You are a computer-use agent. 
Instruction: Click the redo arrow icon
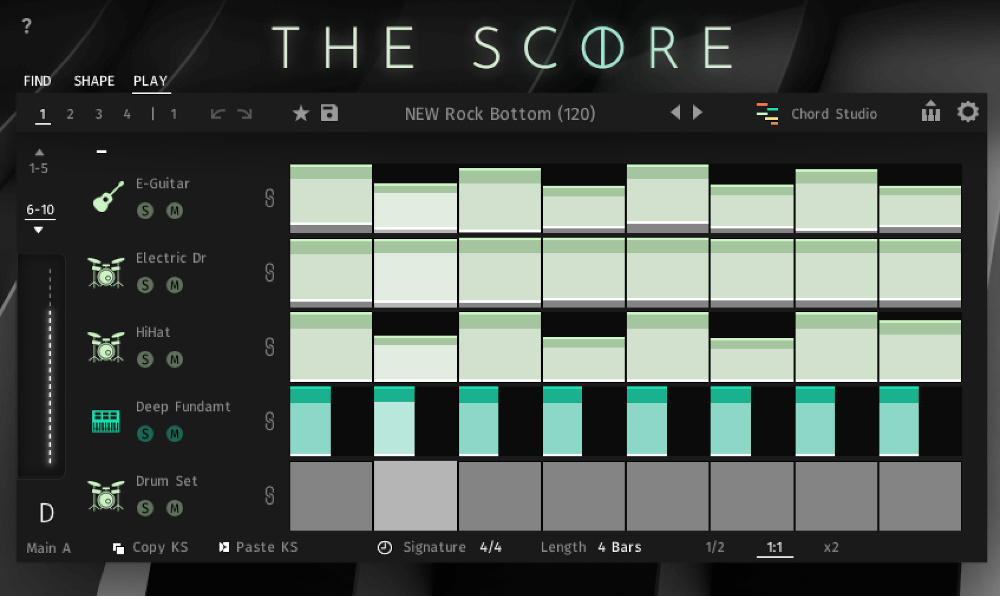[245, 114]
